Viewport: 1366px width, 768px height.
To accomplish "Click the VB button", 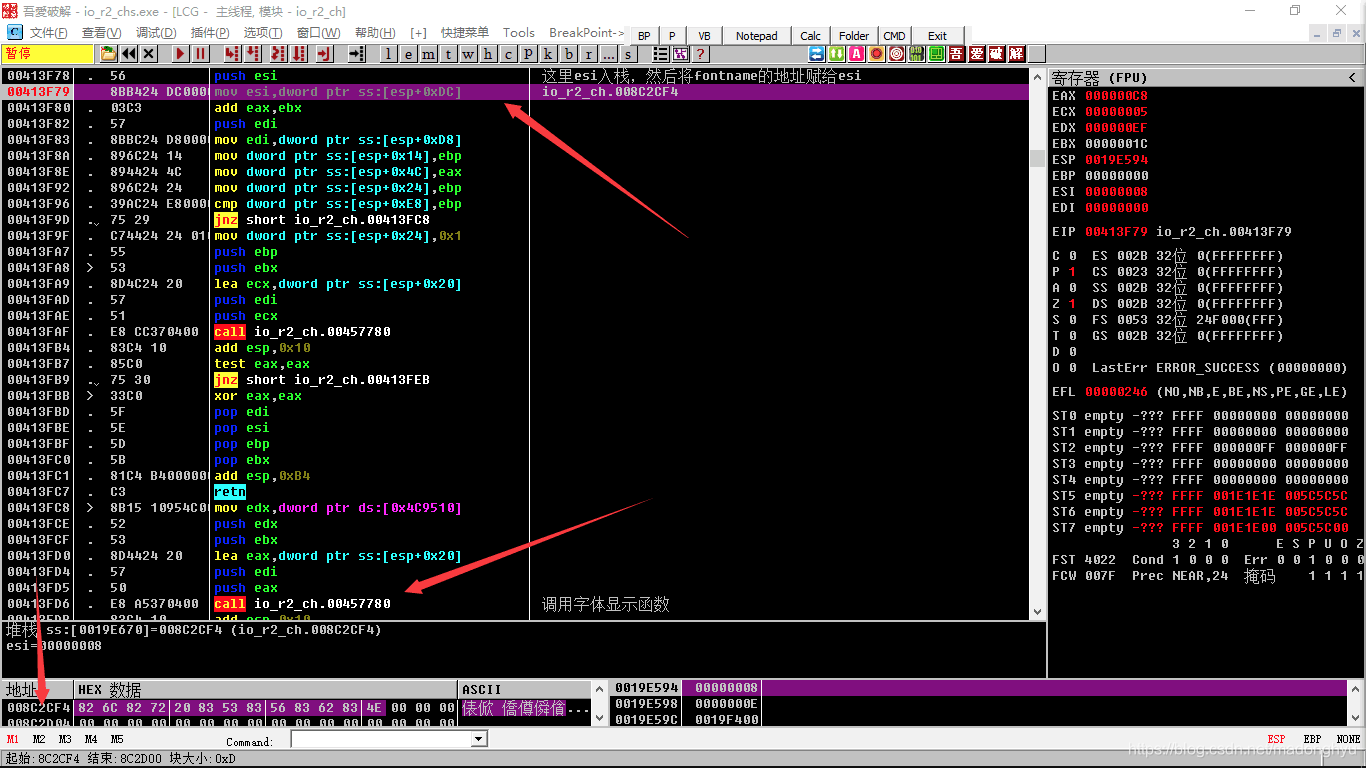I will 704,36.
